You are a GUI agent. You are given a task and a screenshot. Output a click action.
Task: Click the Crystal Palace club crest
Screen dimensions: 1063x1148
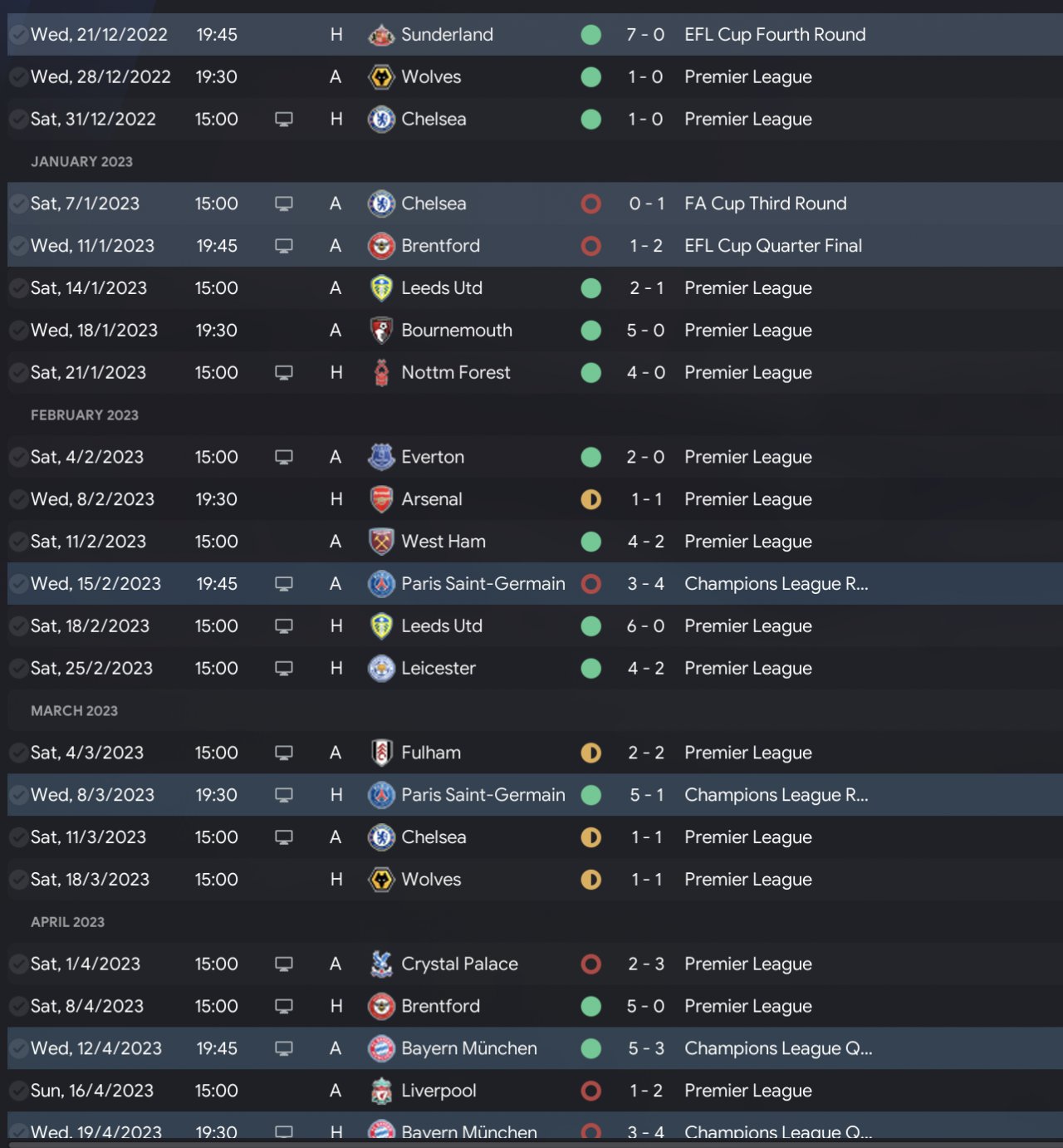381,964
